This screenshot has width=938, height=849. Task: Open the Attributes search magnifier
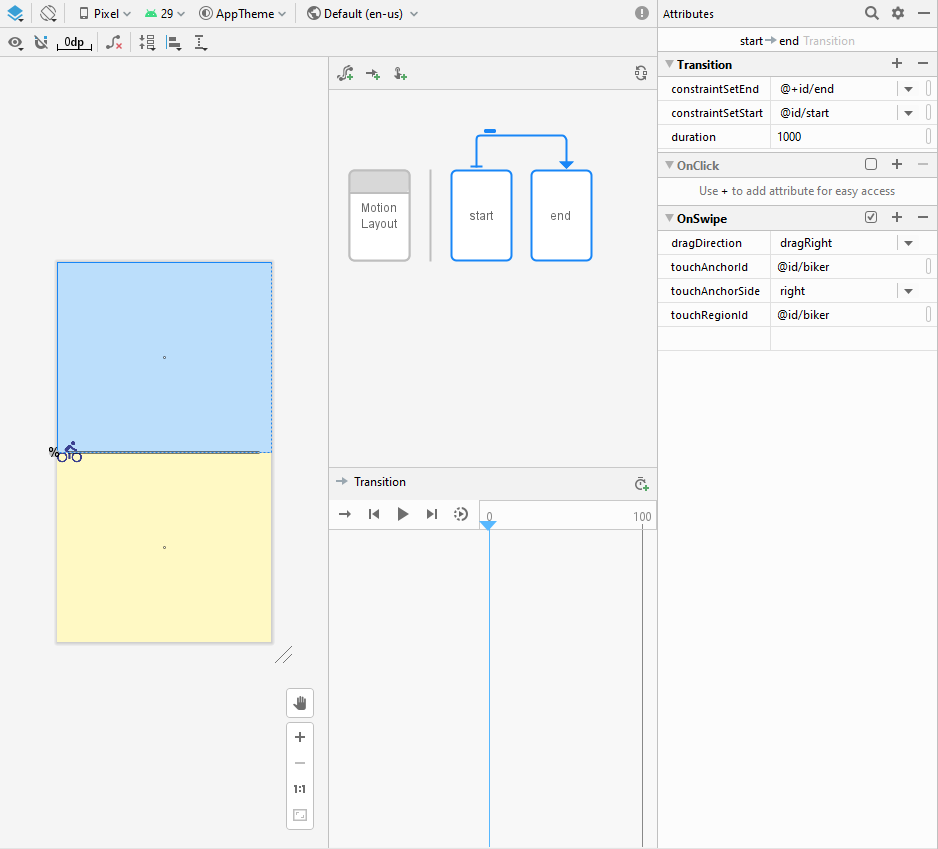click(872, 13)
